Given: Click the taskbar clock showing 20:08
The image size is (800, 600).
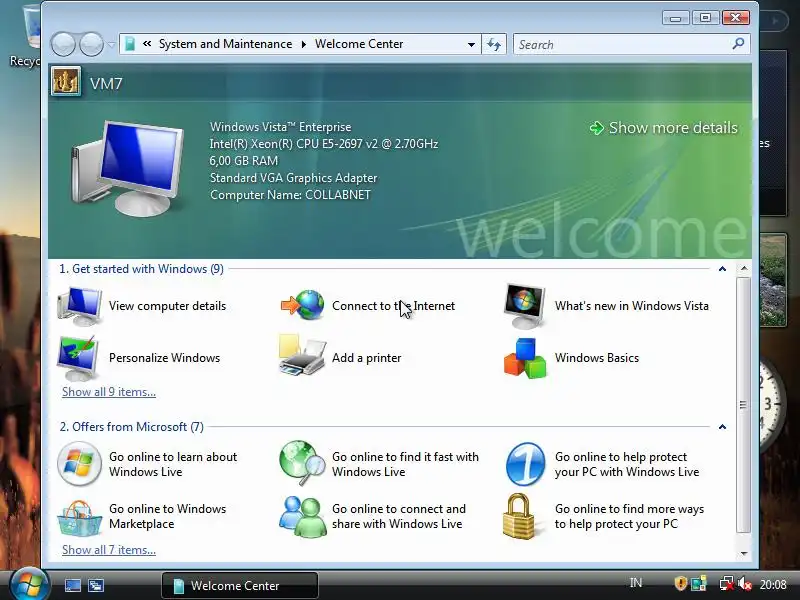Looking at the screenshot, I should [773, 584].
